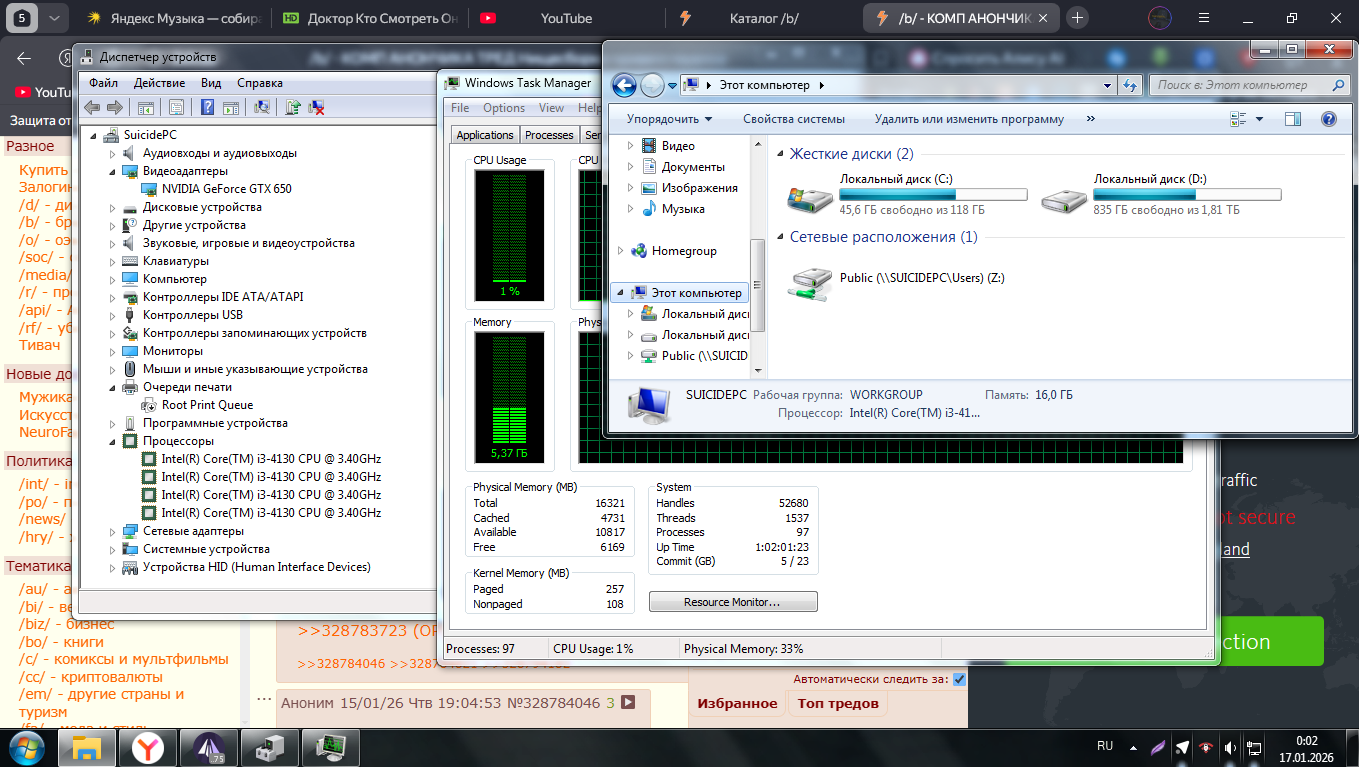Click the Explorer Back navigation button

click(x=624, y=85)
